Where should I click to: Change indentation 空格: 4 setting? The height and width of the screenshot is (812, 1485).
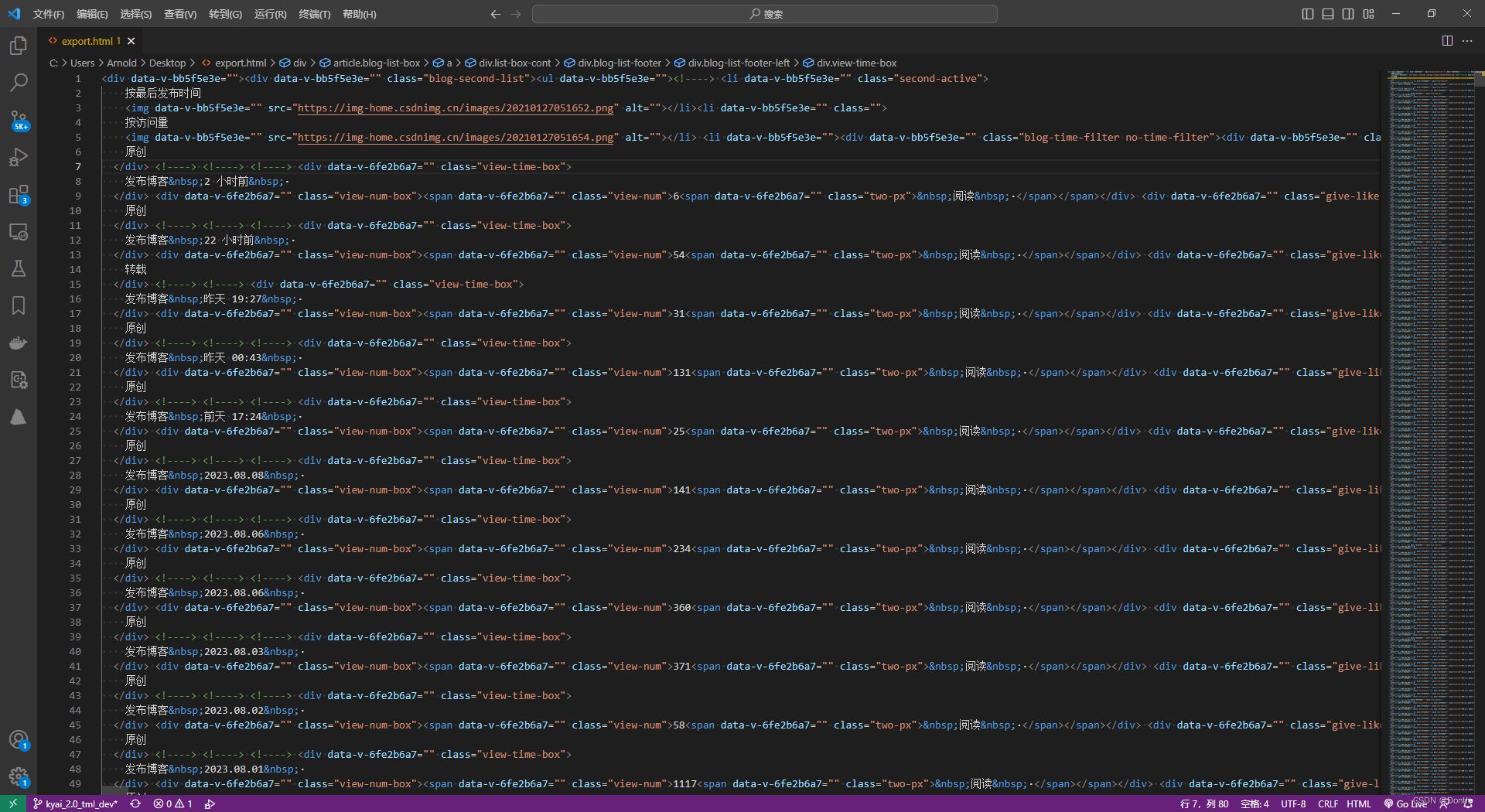tap(1255, 803)
